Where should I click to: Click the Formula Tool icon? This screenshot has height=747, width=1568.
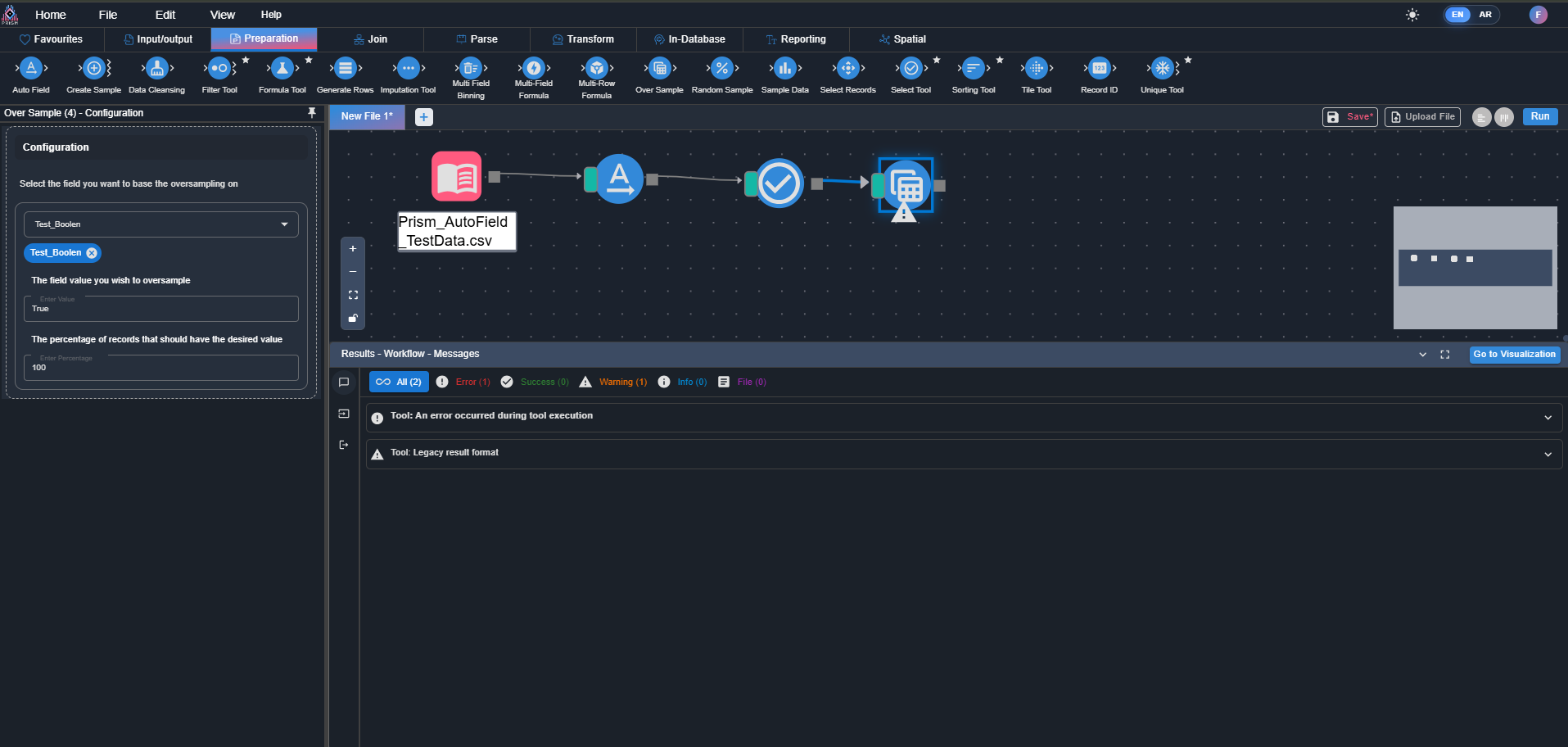pyautogui.click(x=282, y=69)
